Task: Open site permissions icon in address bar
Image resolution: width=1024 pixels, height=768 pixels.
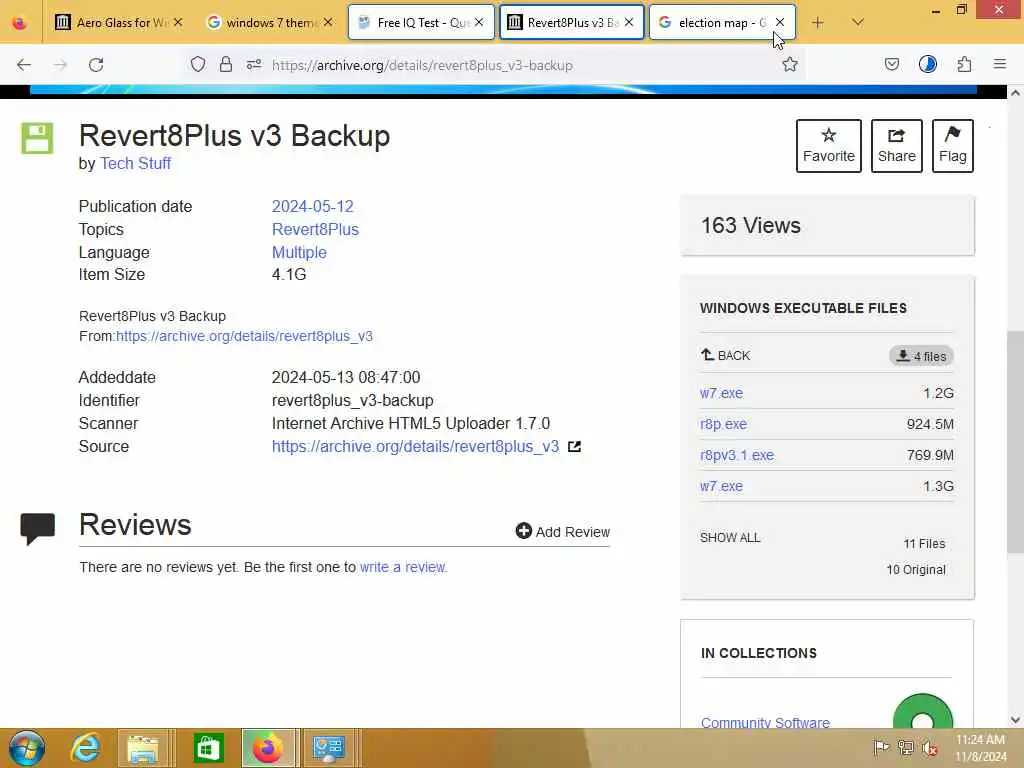Action: pos(254,65)
